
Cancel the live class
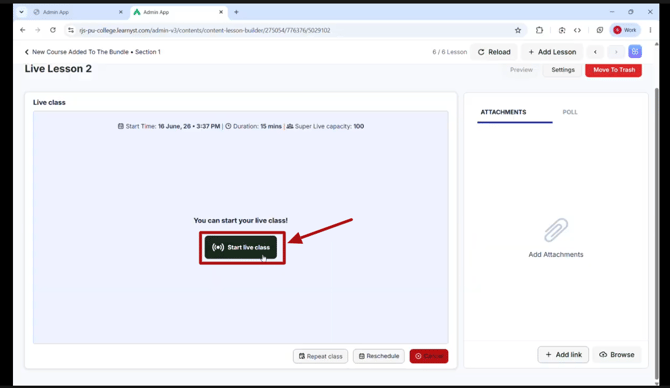tap(429, 356)
